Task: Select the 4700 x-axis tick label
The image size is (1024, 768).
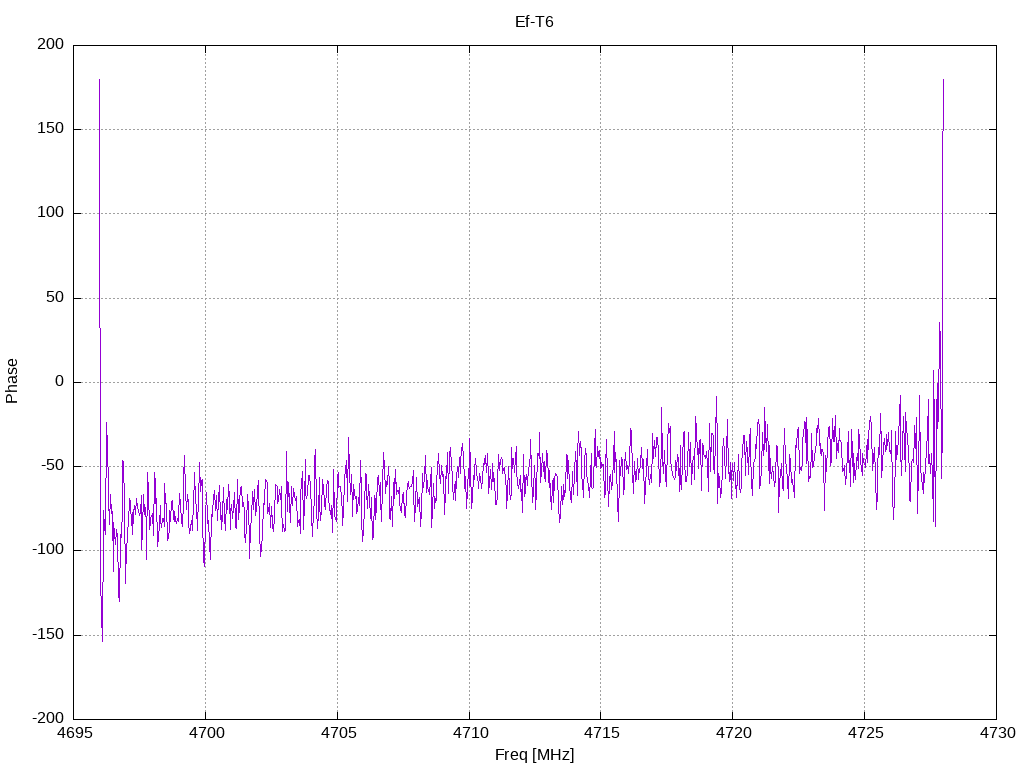Action: [205, 734]
